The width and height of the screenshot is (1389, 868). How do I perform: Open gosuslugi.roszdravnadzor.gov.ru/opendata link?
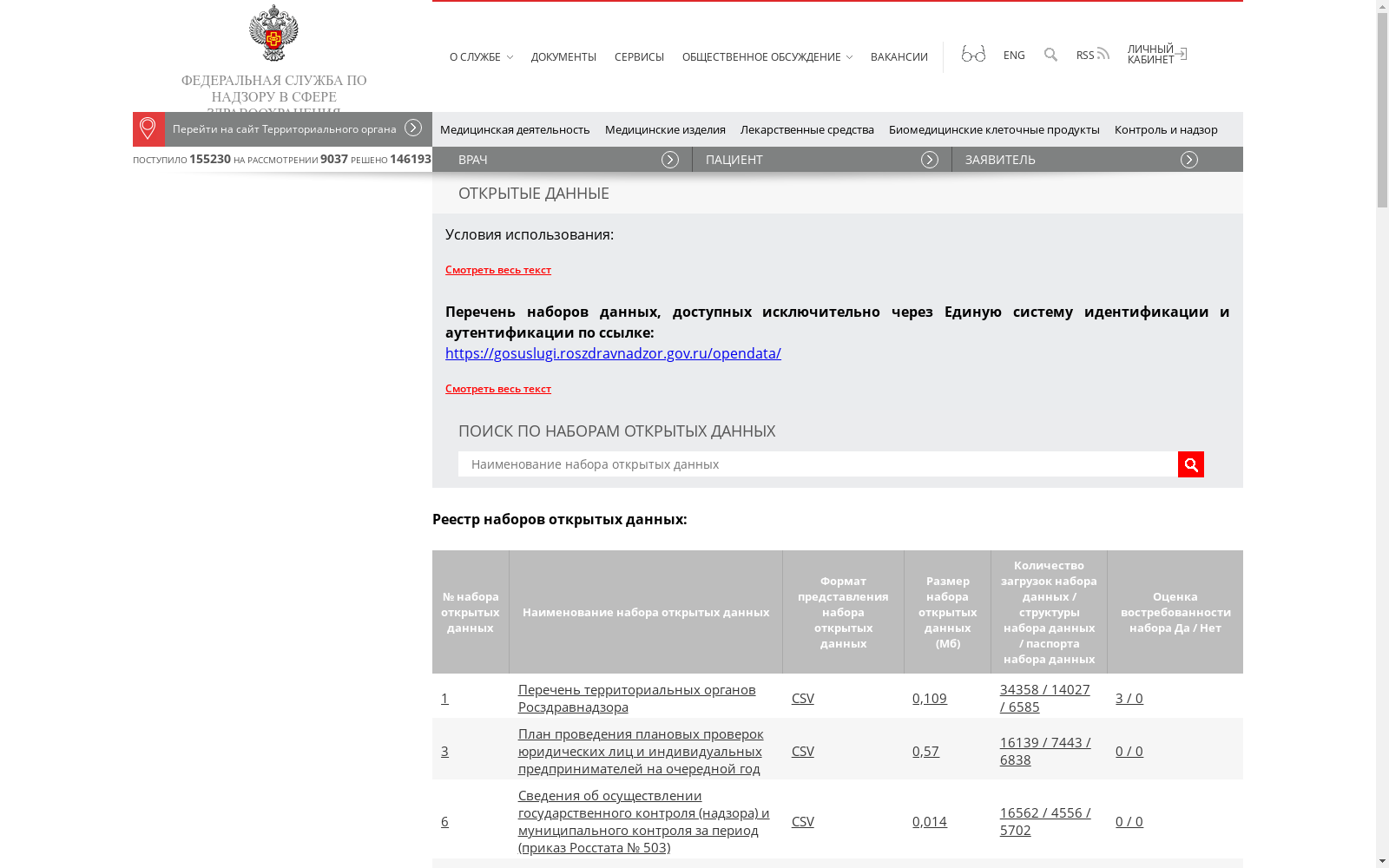pyautogui.click(x=613, y=353)
